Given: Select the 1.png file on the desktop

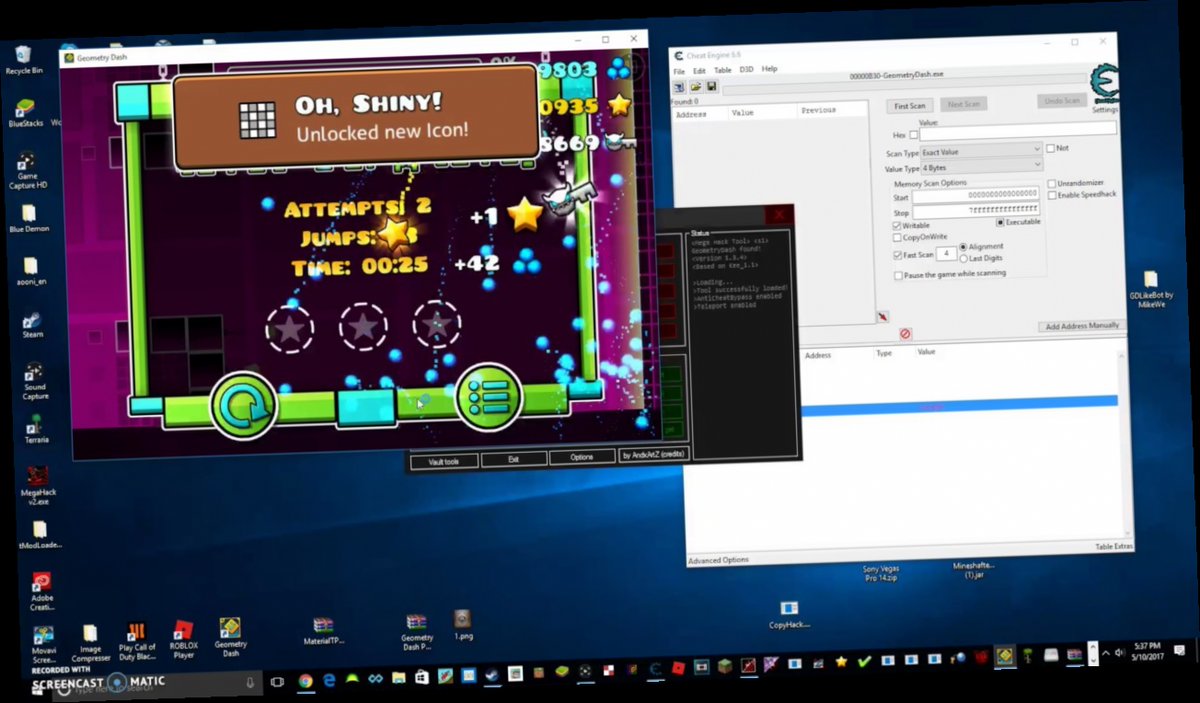Looking at the screenshot, I should [463, 625].
